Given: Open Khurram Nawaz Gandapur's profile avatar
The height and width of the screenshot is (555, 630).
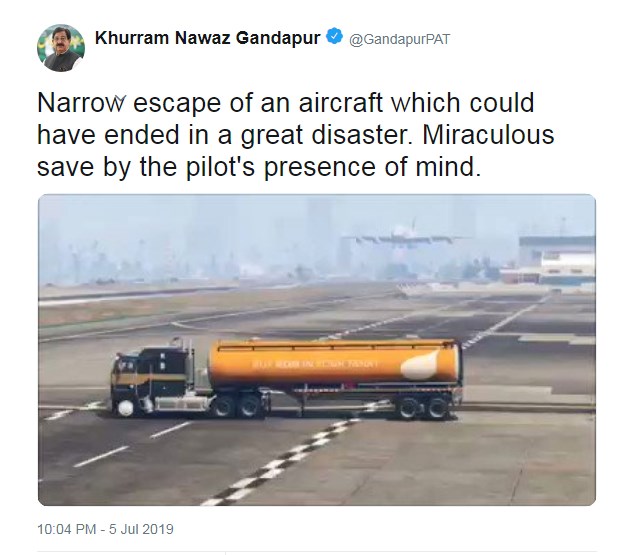Looking at the screenshot, I should 61,48.
